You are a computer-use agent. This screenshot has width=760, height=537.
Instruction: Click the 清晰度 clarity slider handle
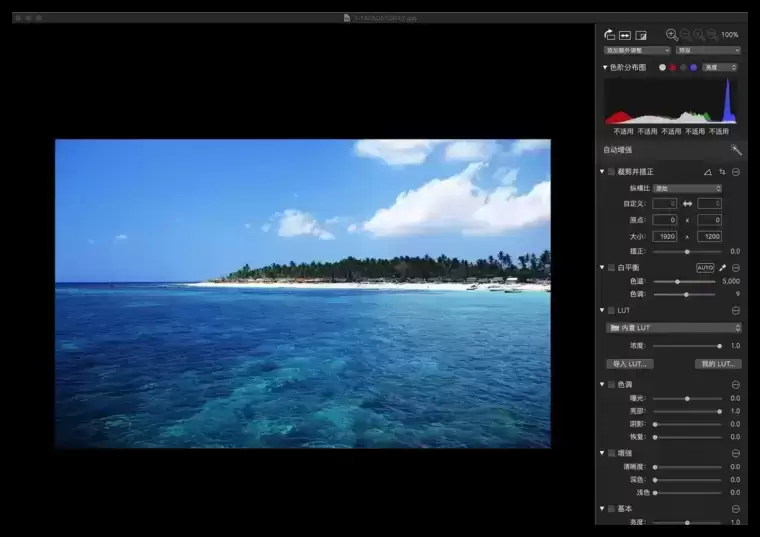tap(655, 467)
